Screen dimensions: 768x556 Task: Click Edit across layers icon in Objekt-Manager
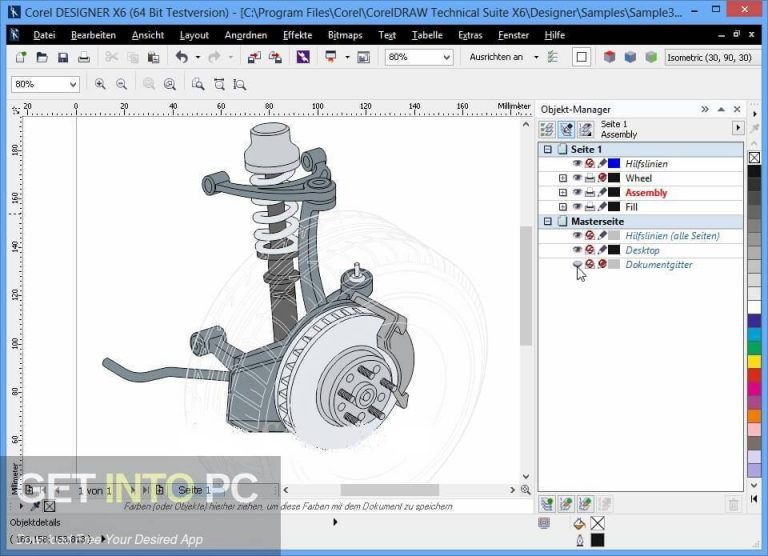(567, 129)
